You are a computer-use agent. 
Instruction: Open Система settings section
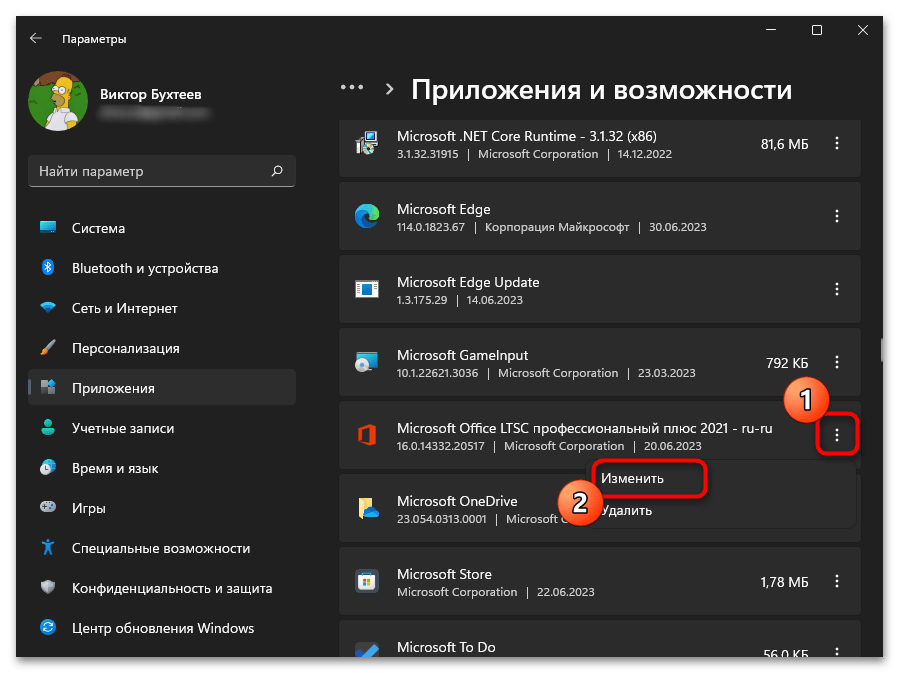coord(162,228)
